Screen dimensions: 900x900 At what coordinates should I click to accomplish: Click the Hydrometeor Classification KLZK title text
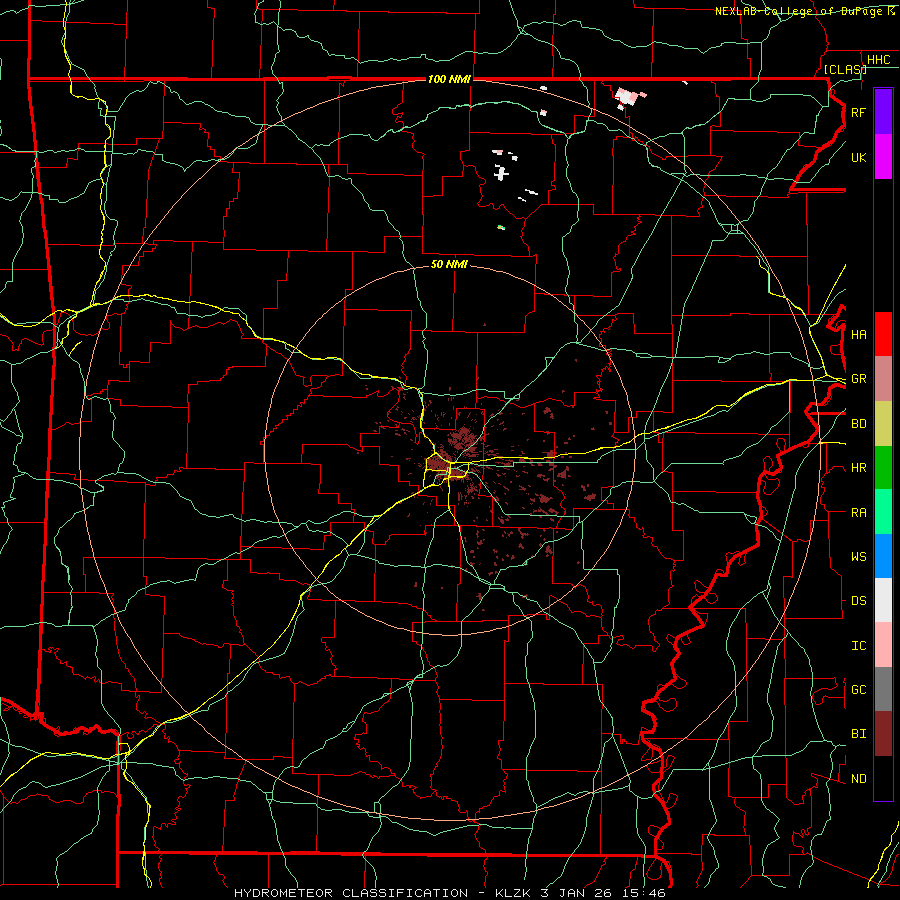pyautogui.click(x=450, y=893)
